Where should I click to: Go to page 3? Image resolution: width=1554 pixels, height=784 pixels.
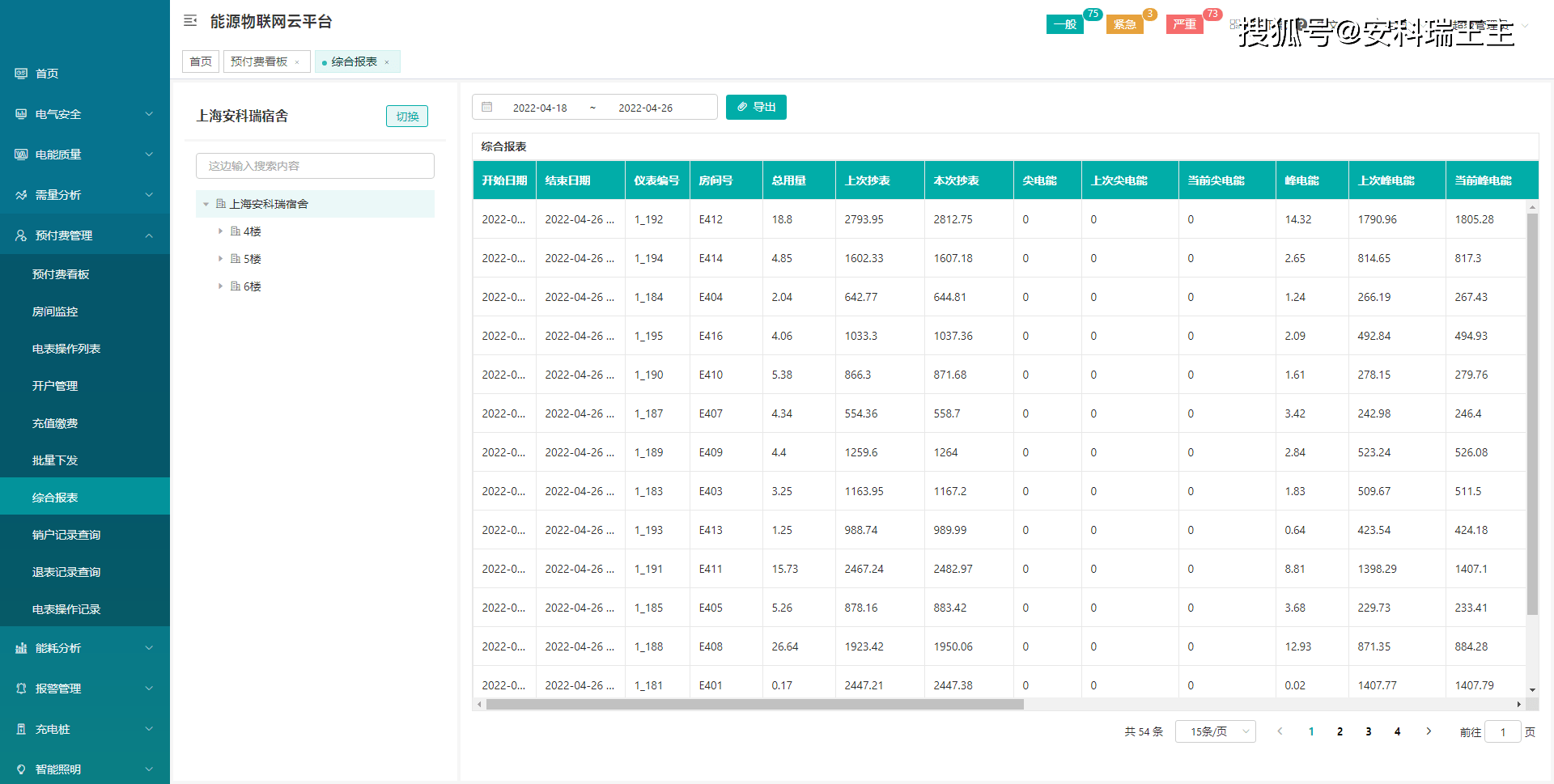(x=1369, y=731)
